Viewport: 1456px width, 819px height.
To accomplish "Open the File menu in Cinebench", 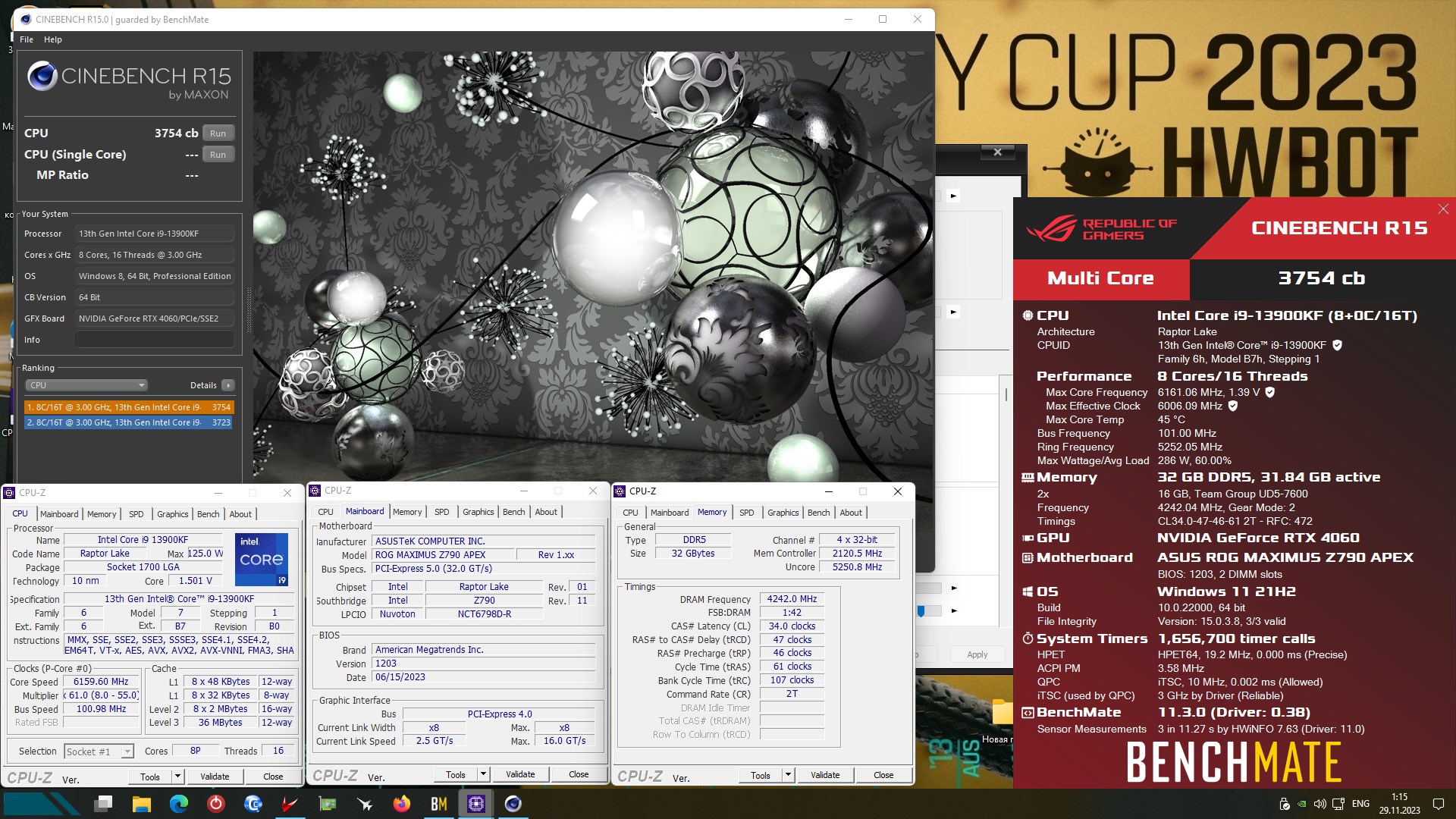I will [x=27, y=39].
